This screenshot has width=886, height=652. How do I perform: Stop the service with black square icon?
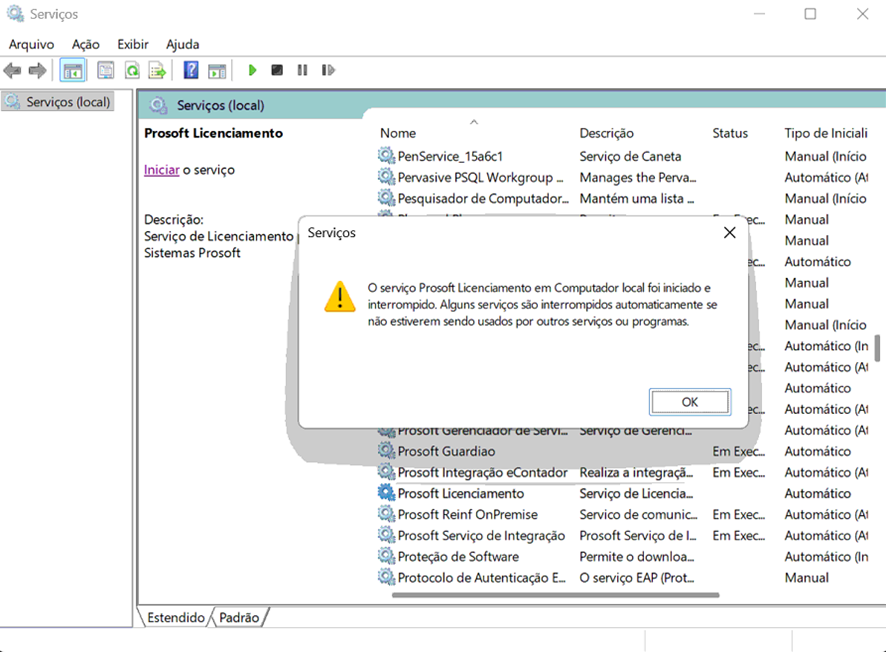point(277,70)
